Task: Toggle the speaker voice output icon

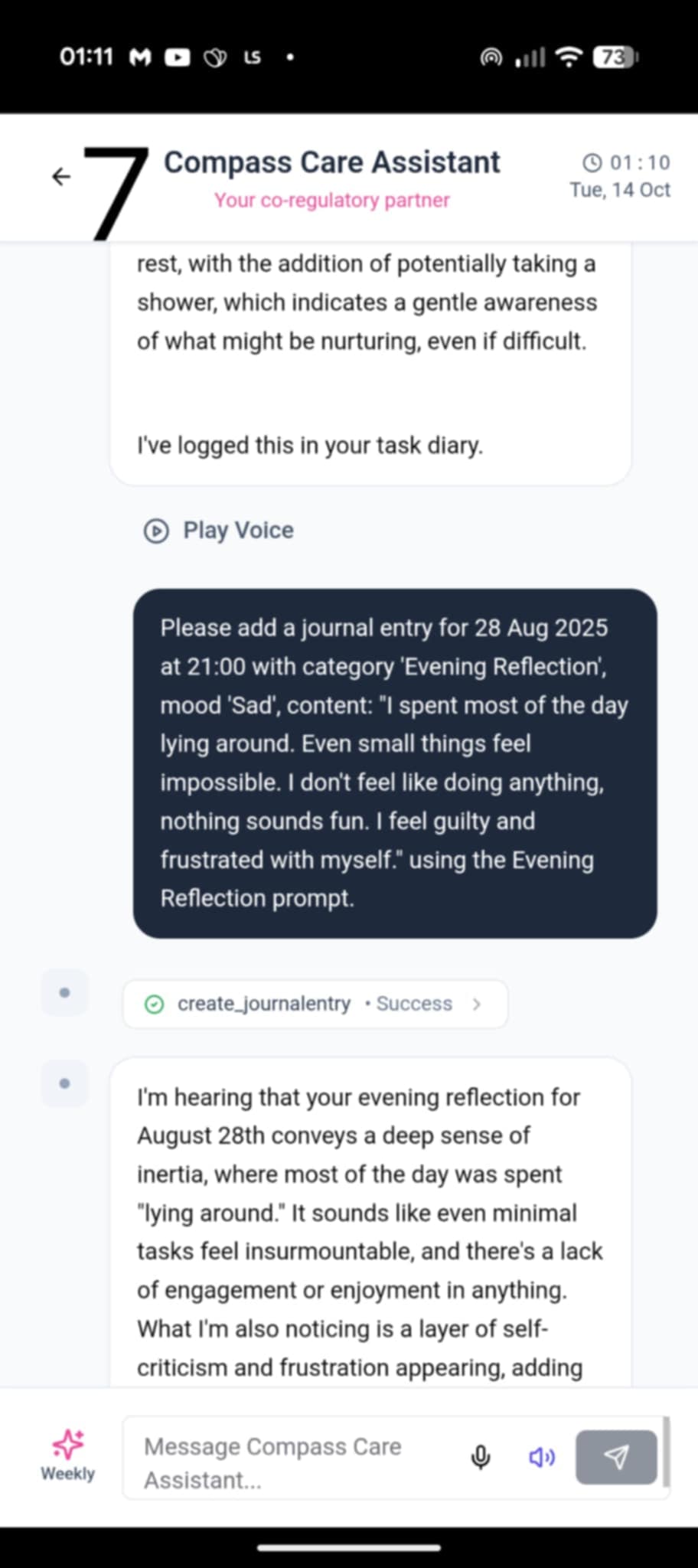Action: [542, 1457]
